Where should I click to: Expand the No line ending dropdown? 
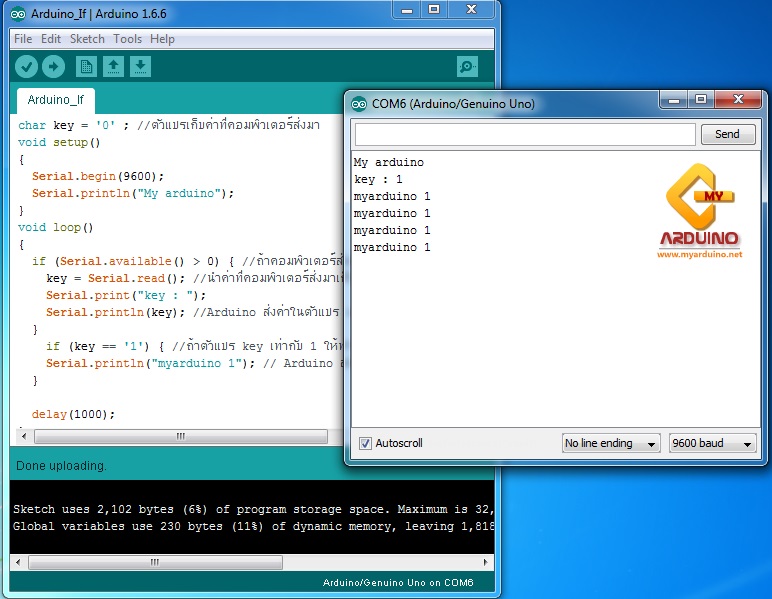coord(611,443)
